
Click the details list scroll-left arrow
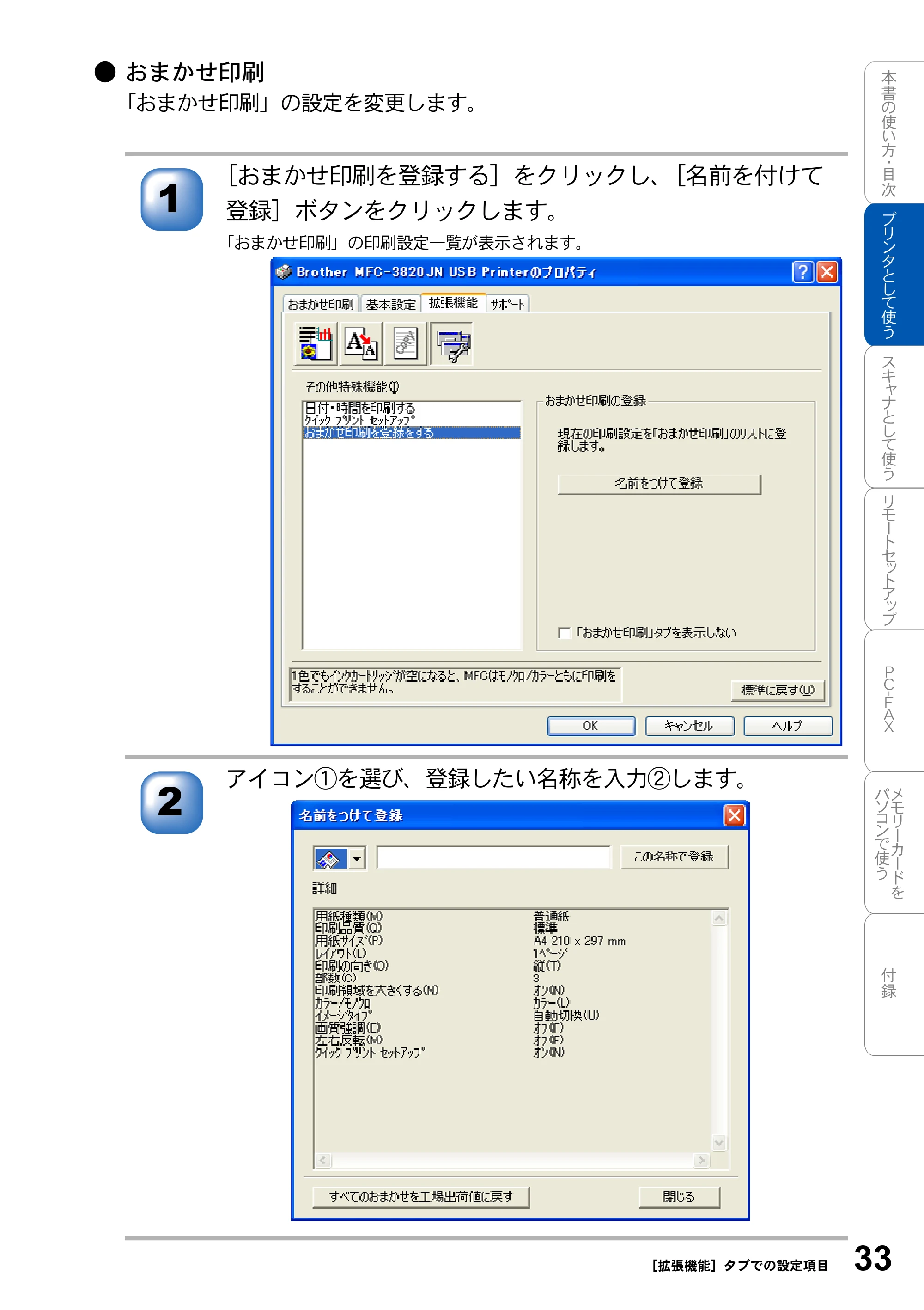(x=323, y=1161)
